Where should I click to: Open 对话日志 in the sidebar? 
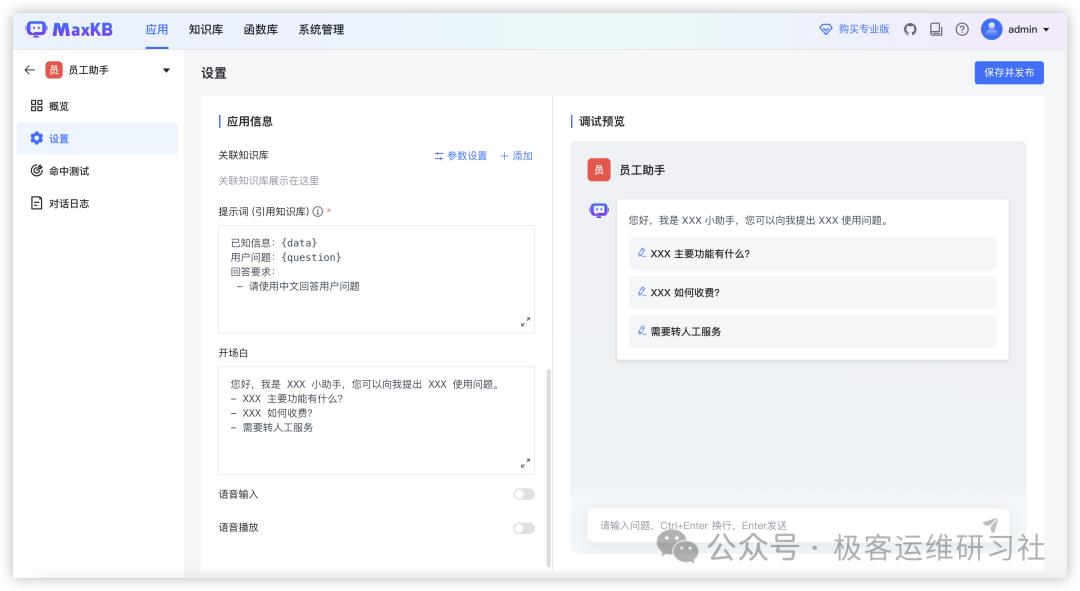(x=97, y=203)
